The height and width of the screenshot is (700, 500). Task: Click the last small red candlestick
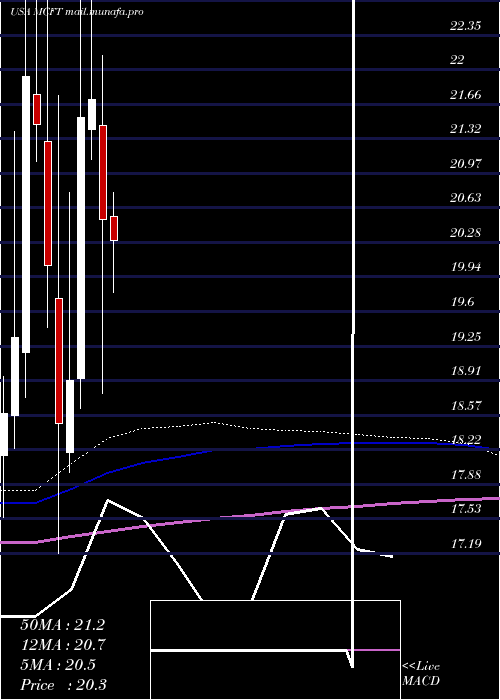(114, 229)
